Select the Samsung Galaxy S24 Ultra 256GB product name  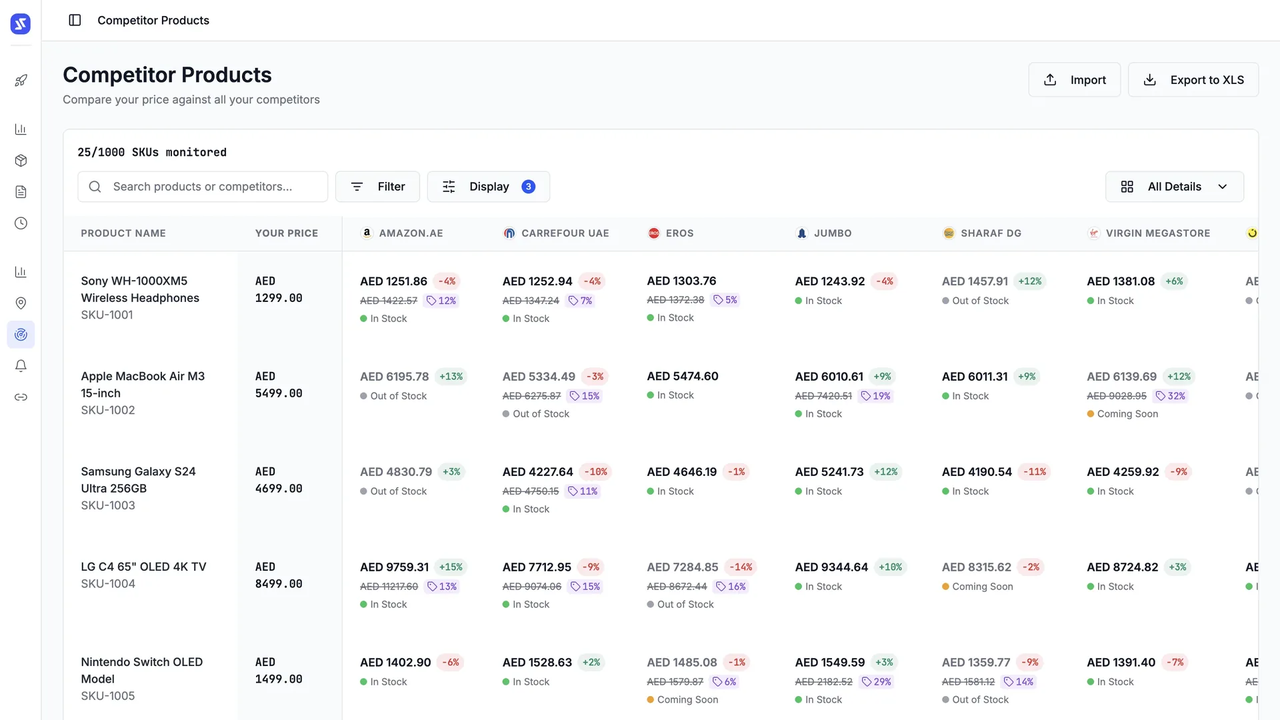pos(138,480)
